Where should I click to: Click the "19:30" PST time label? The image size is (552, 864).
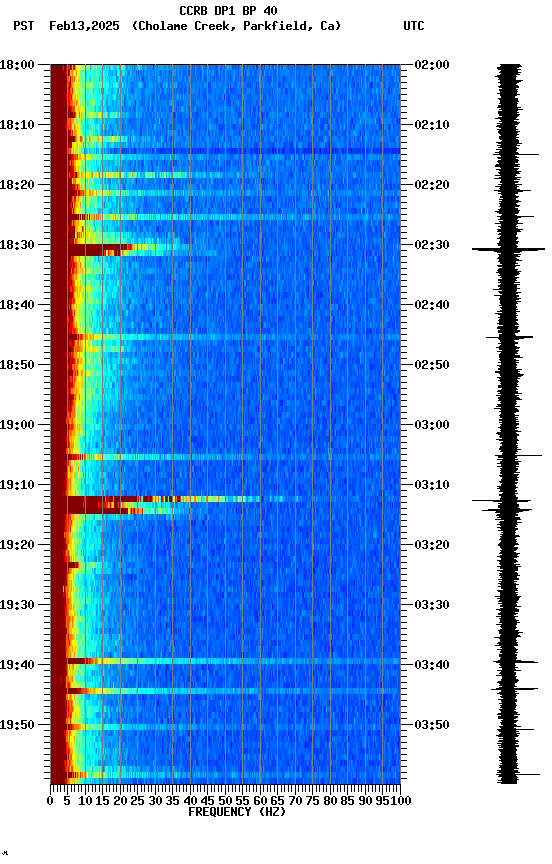point(17,605)
